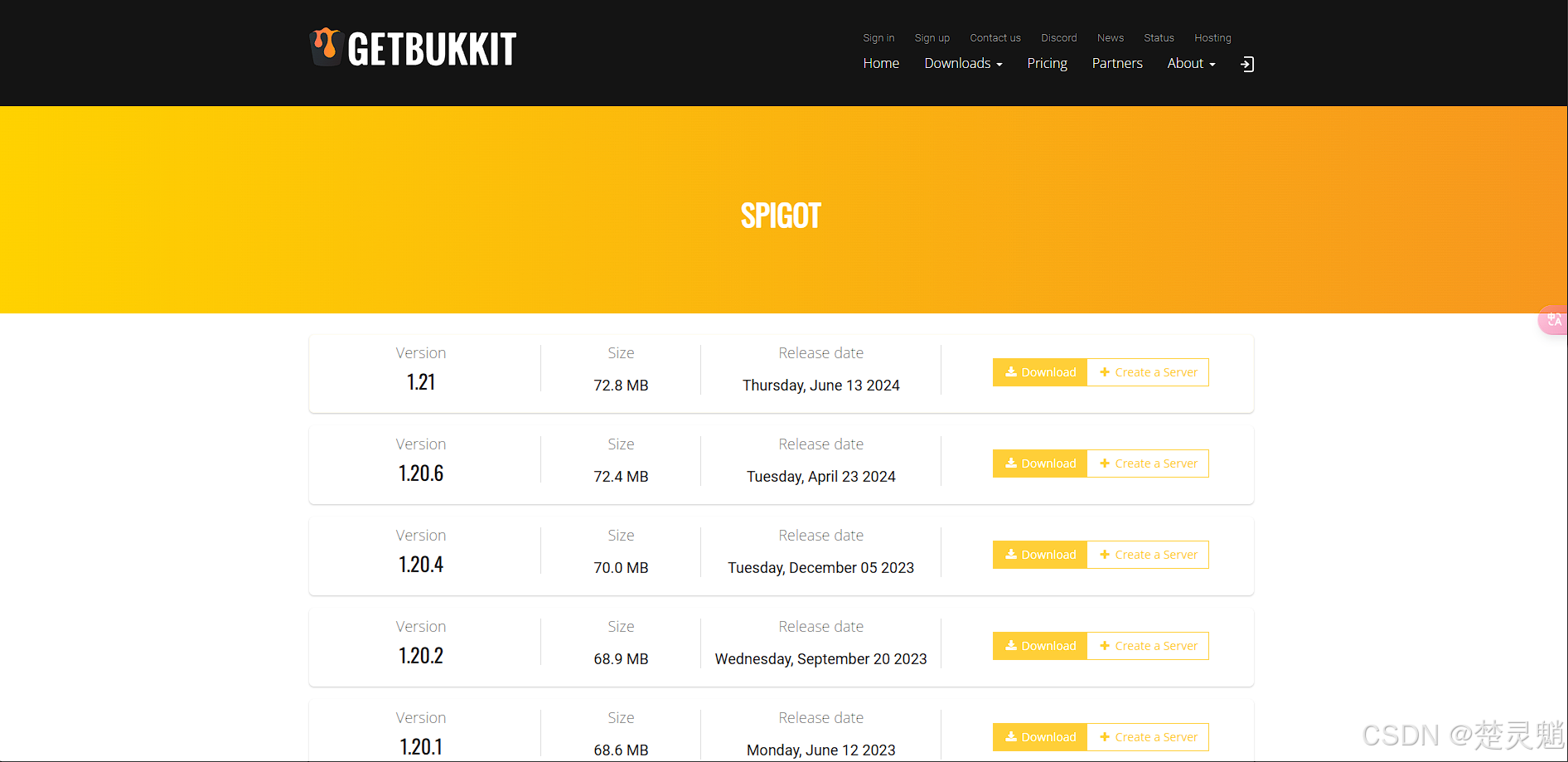Click the 68.6 MB size value
Screen dimensions: 1568x762
tap(621, 750)
